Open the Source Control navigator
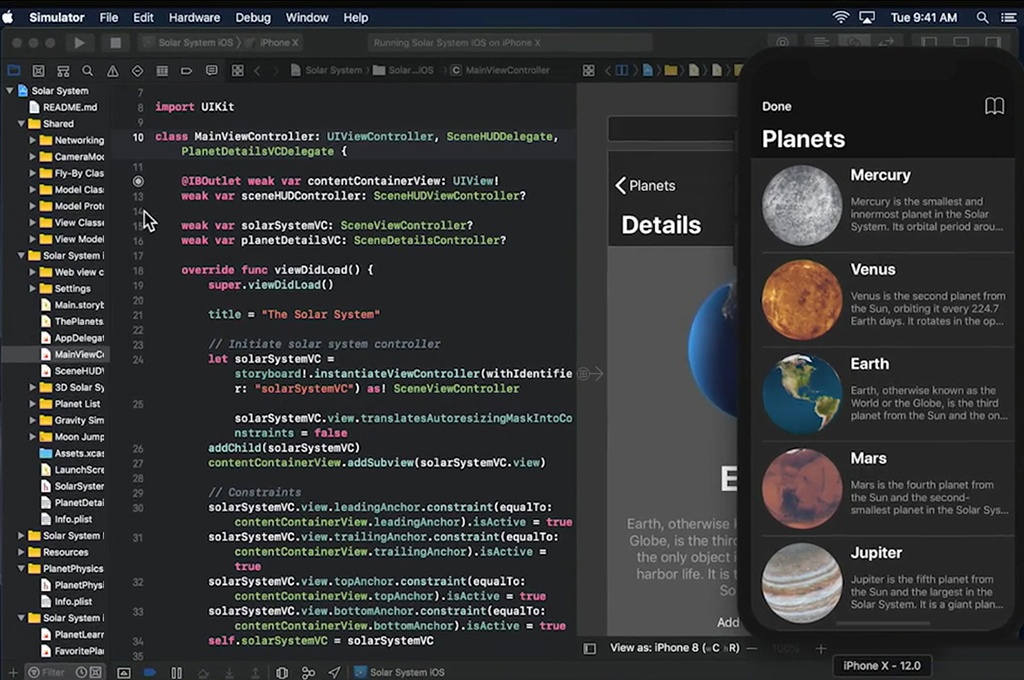 click(x=39, y=71)
